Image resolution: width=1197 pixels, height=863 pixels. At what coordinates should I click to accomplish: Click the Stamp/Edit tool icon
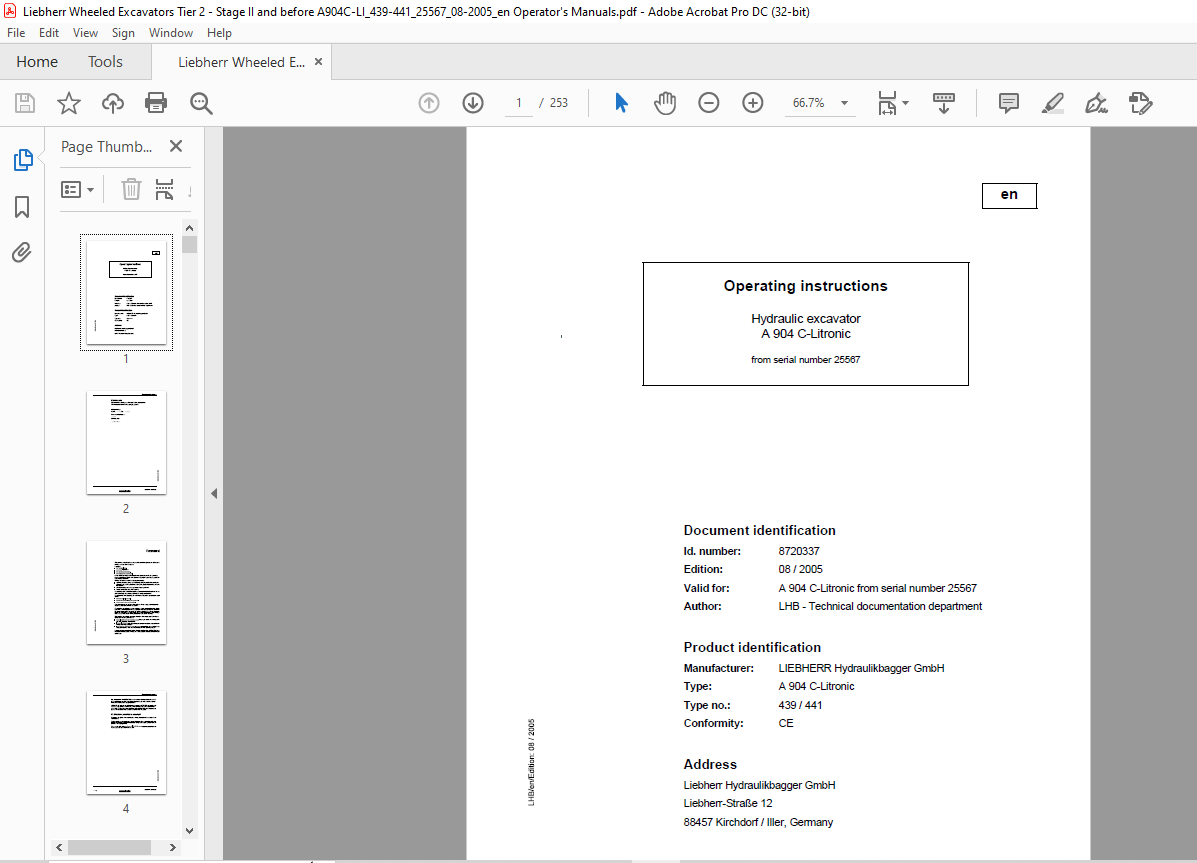click(1141, 103)
